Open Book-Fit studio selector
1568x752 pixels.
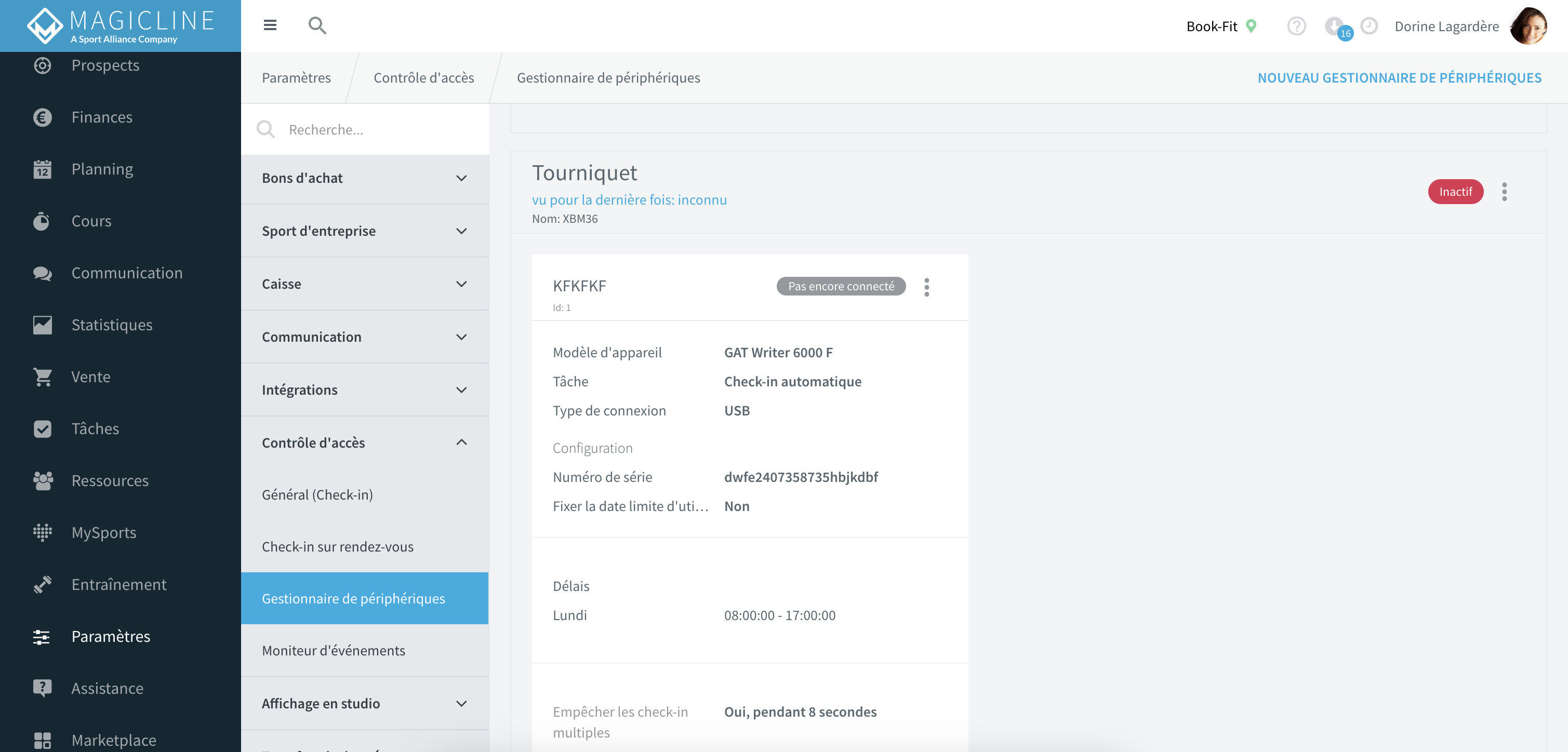[1221, 26]
